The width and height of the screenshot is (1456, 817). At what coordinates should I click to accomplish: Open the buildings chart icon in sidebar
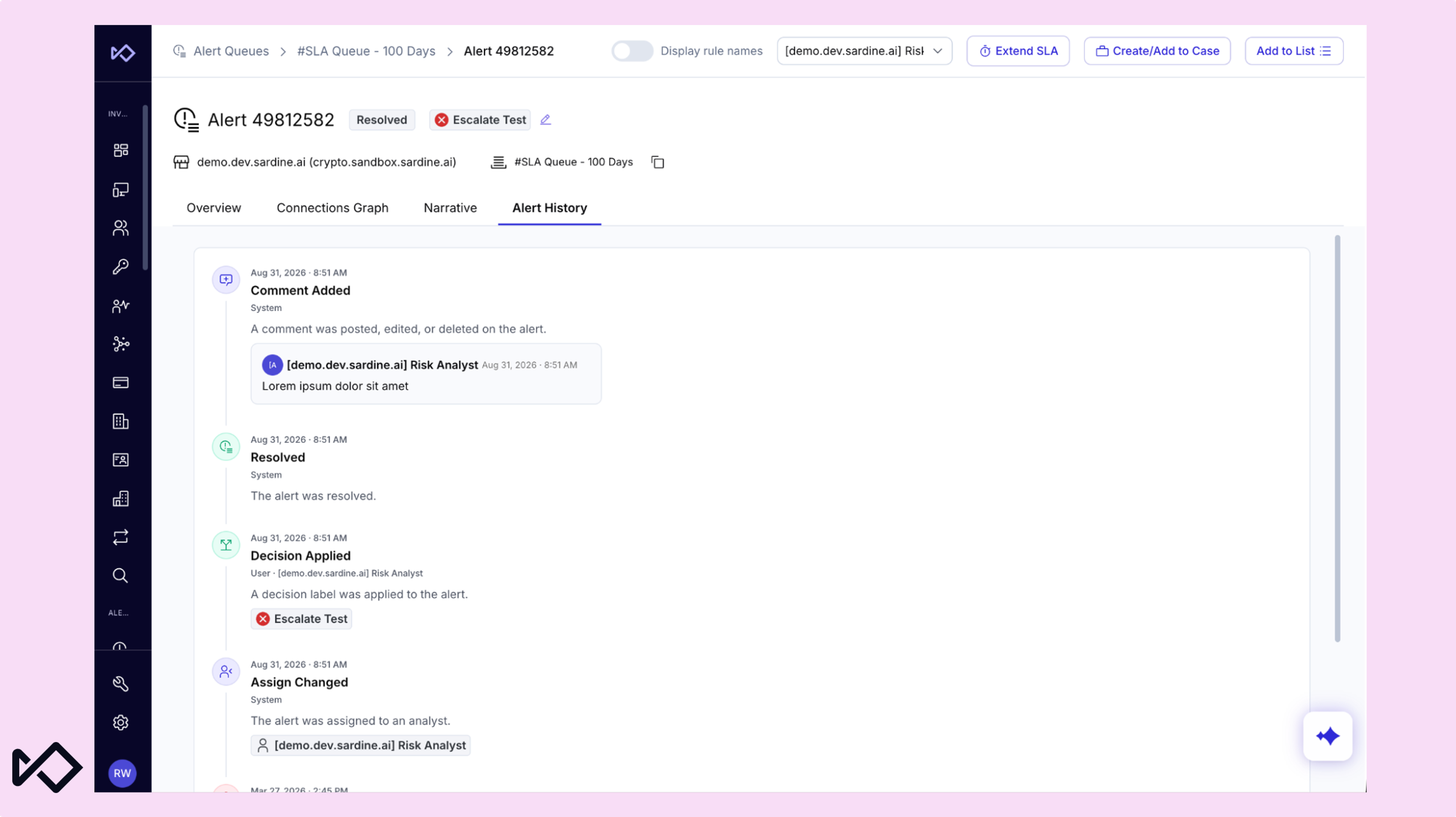tap(120, 498)
